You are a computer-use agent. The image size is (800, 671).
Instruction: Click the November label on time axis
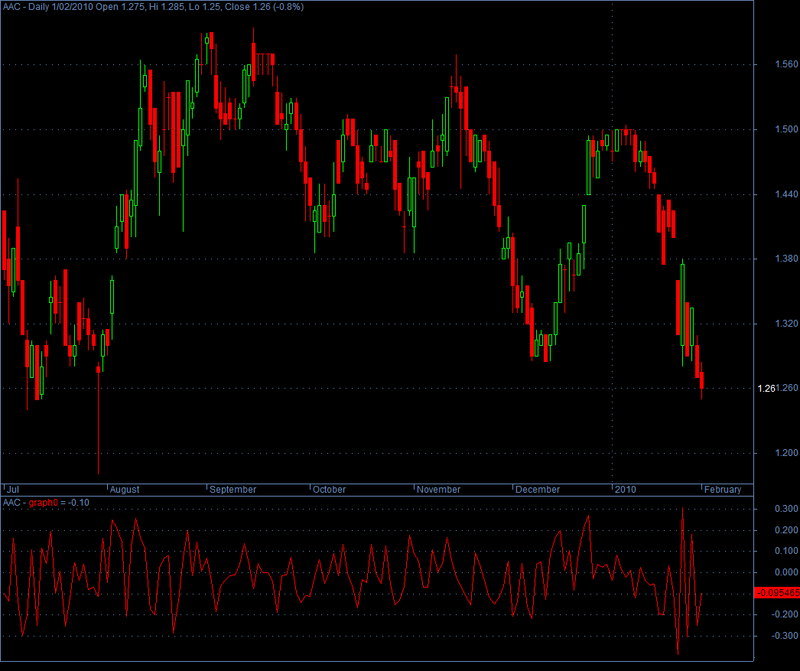[438, 489]
